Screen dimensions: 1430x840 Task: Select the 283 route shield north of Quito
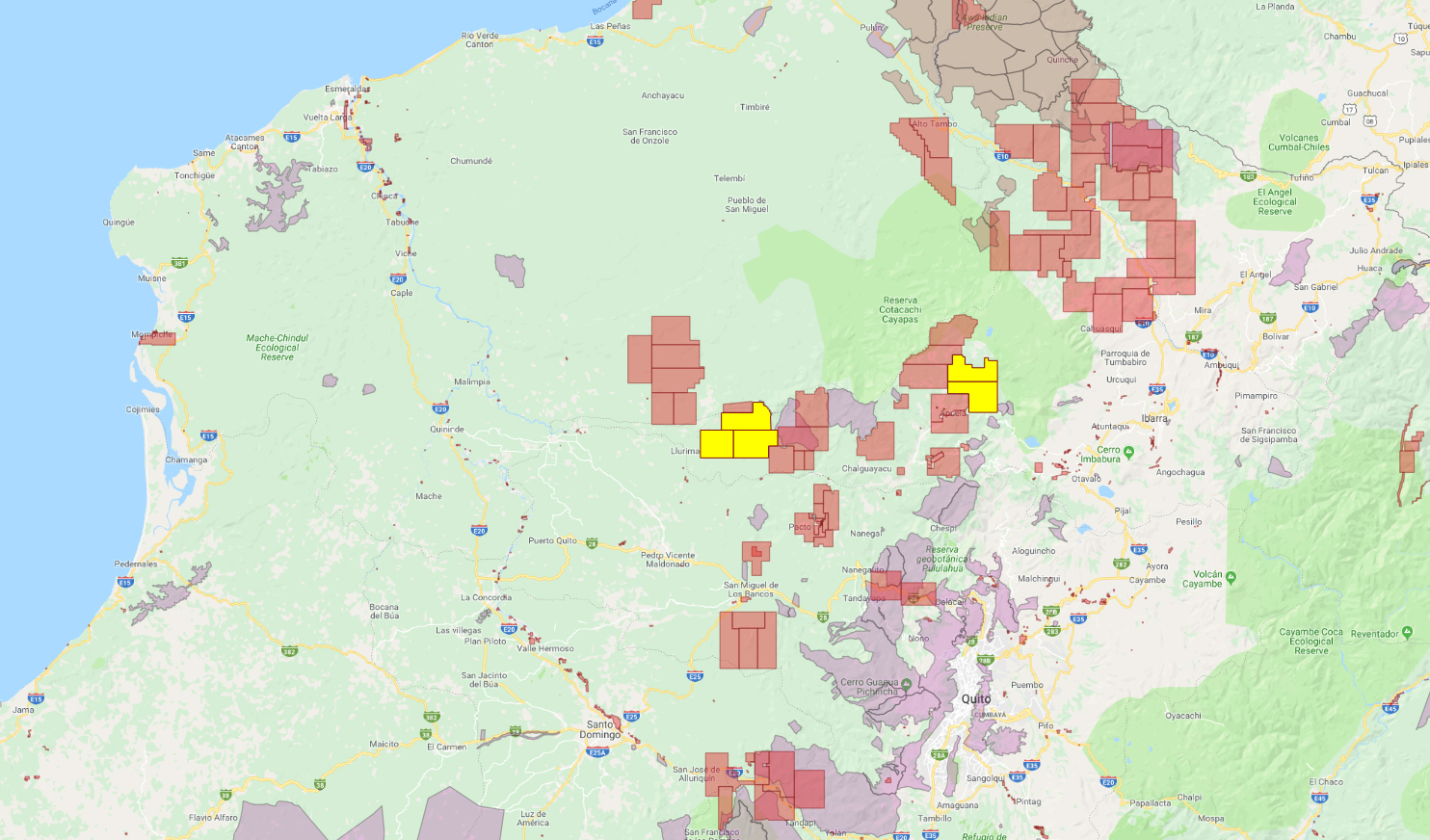click(1052, 632)
